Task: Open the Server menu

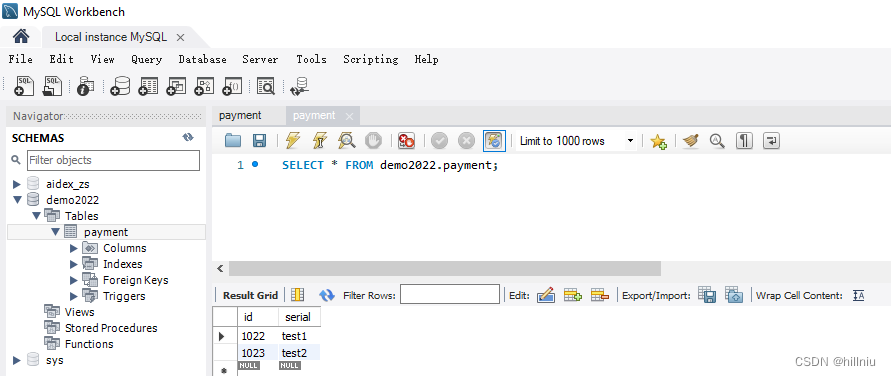Action: click(x=260, y=59)
